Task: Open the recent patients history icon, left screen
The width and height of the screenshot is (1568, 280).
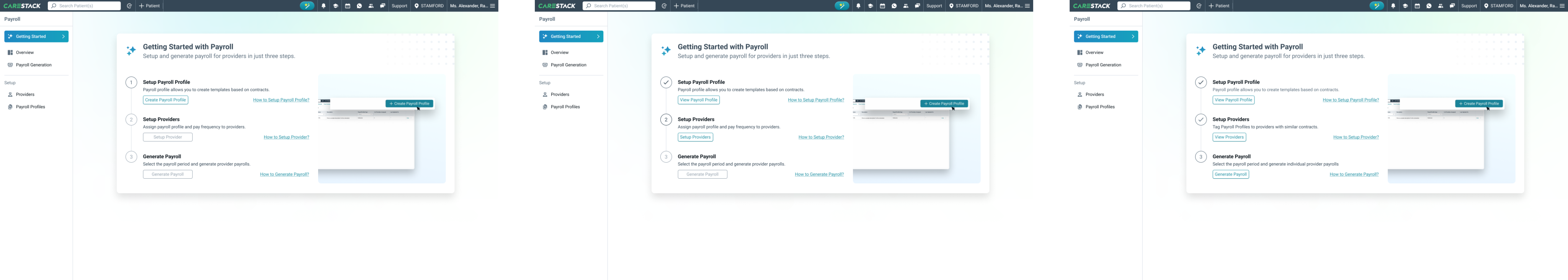Action: (x=129, y=5)
